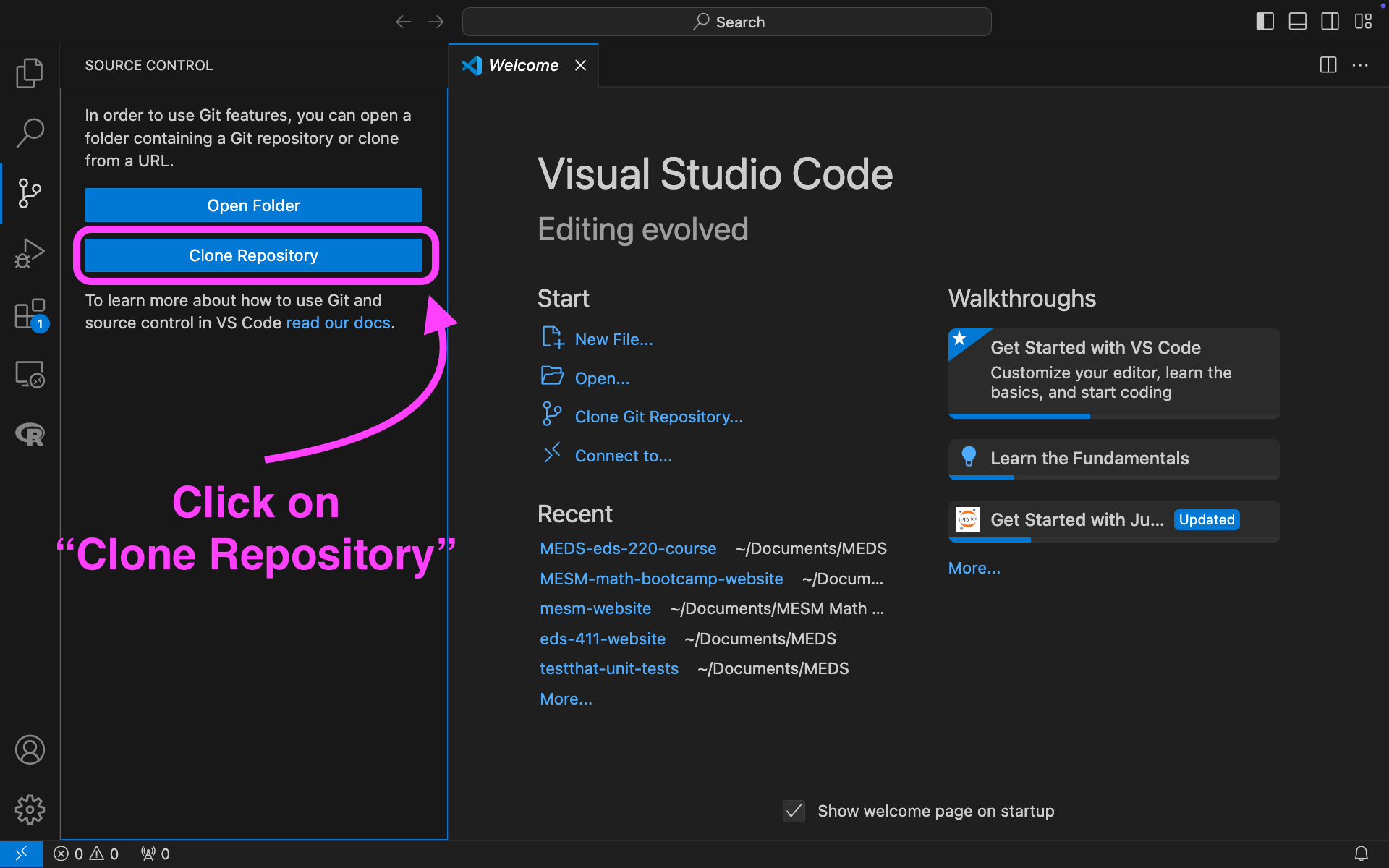Toggle the primary side bar visibility
This screenshot has width=1389, height=868.
(1265, 22)
